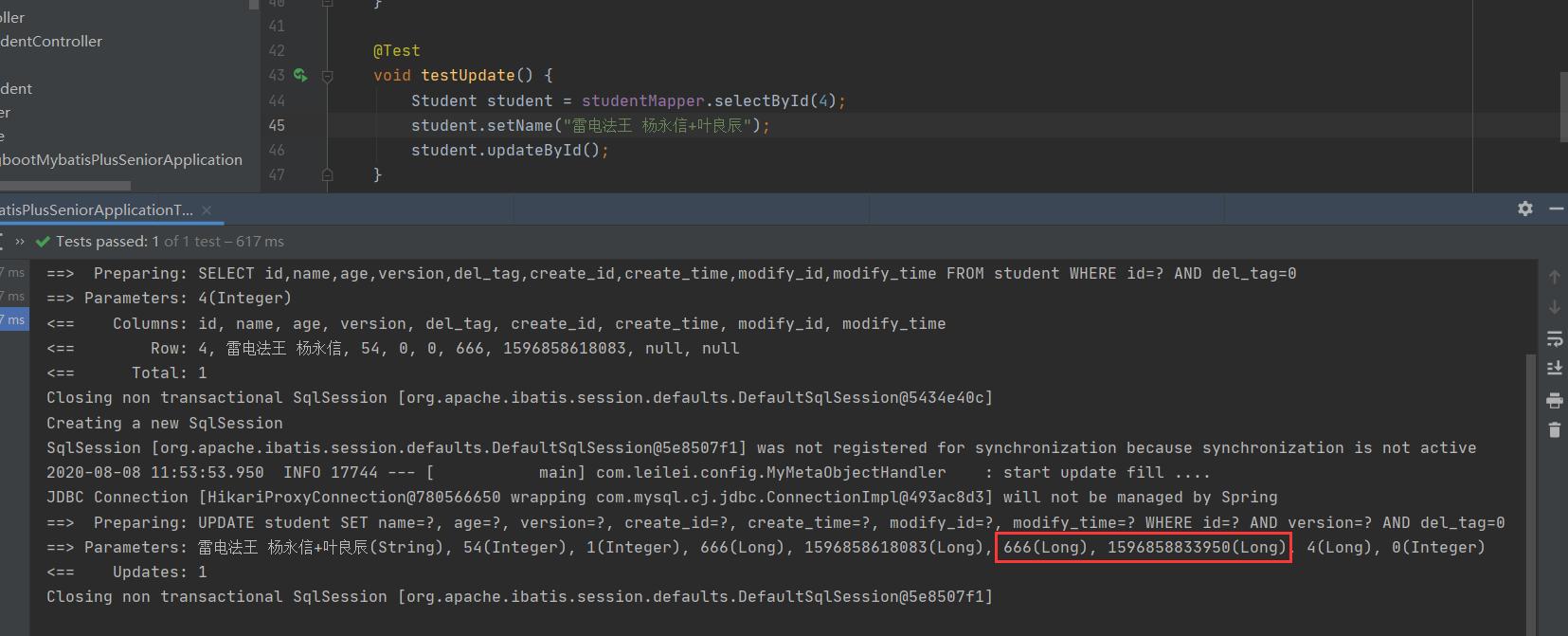Viewport: 1568px width, 636px height.
Task: Click the down arrow in console toolbar
Action: (x=1554, y=307)
